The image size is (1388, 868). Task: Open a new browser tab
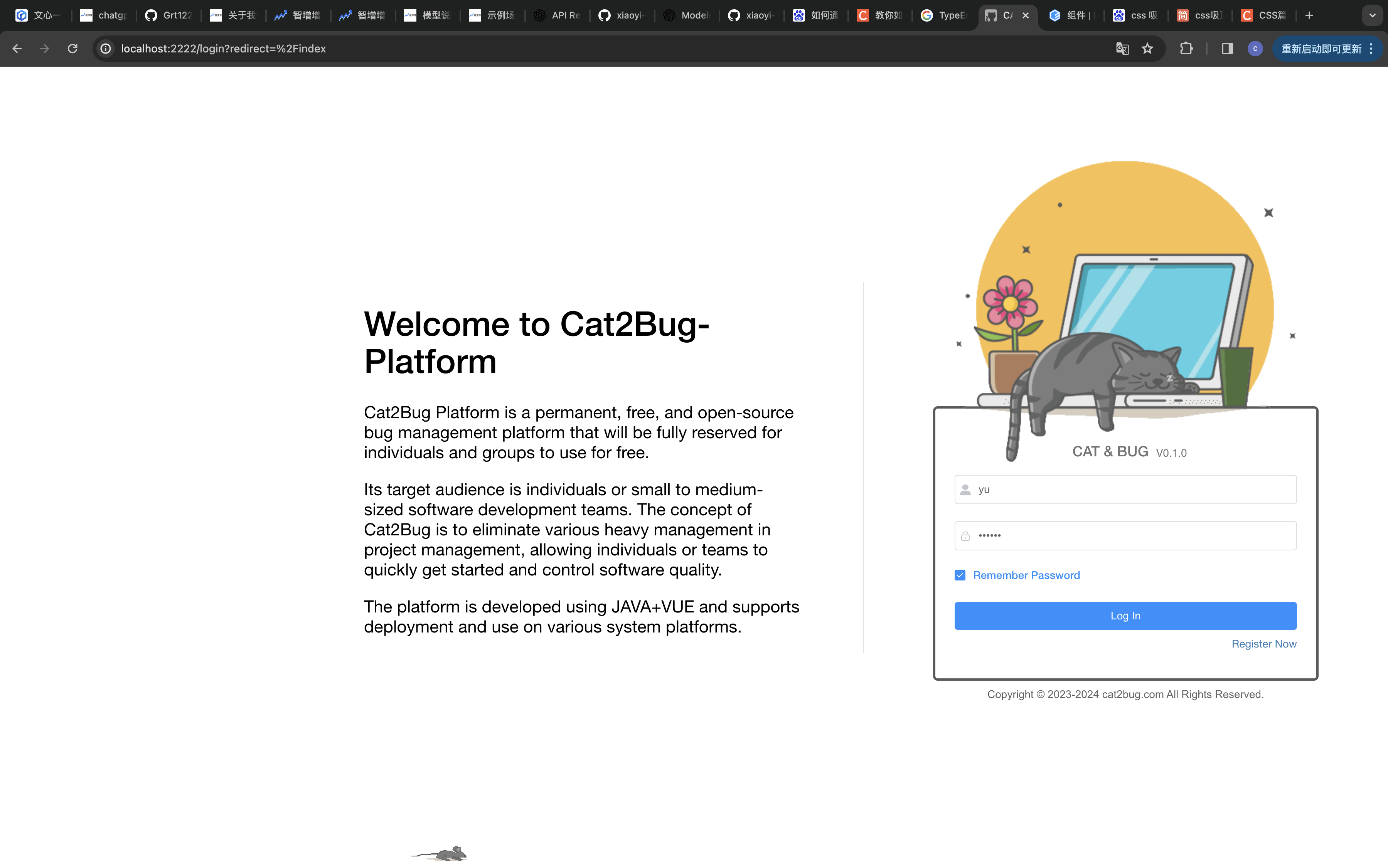pos(1309,15)
